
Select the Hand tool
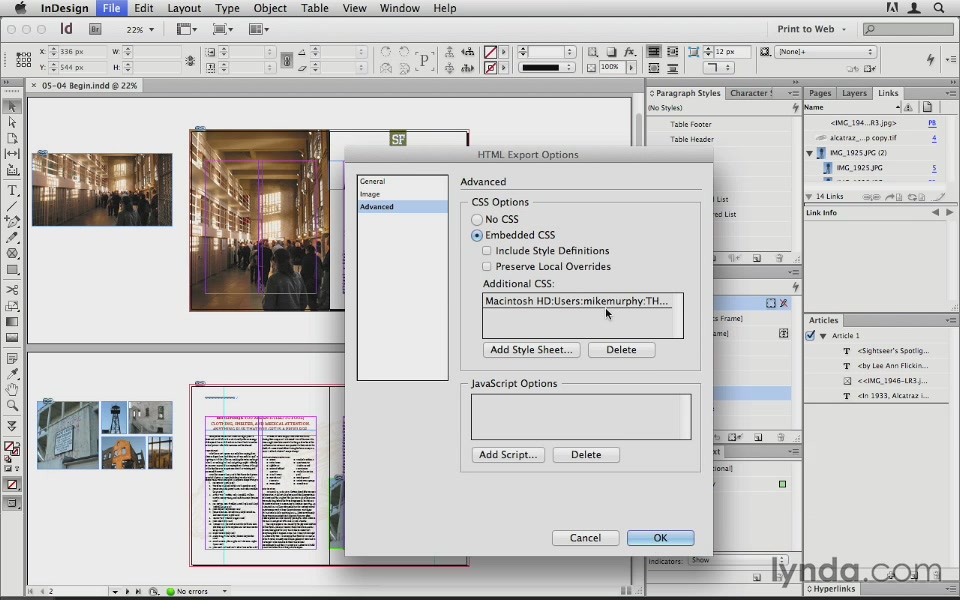click(x=12, y=389)
